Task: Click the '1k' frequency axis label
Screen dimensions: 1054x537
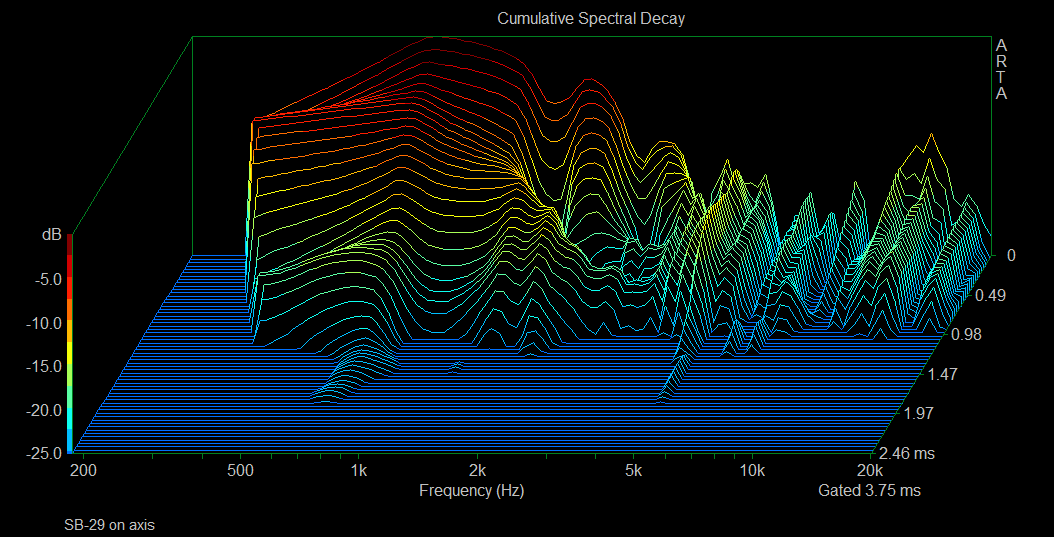Action: pyautogui.click(x=359, y=470)
